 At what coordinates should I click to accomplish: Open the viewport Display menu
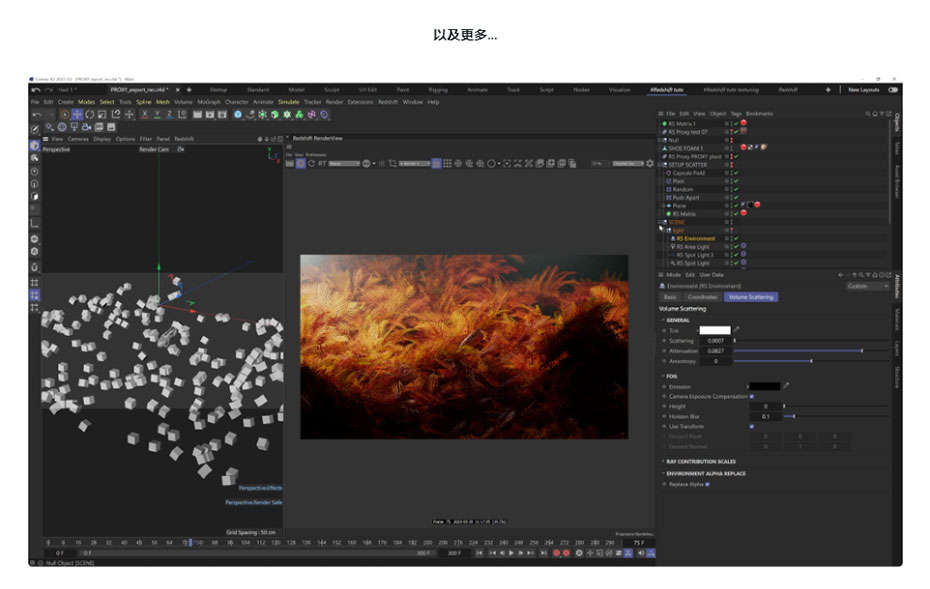click(x=102, y=139)
